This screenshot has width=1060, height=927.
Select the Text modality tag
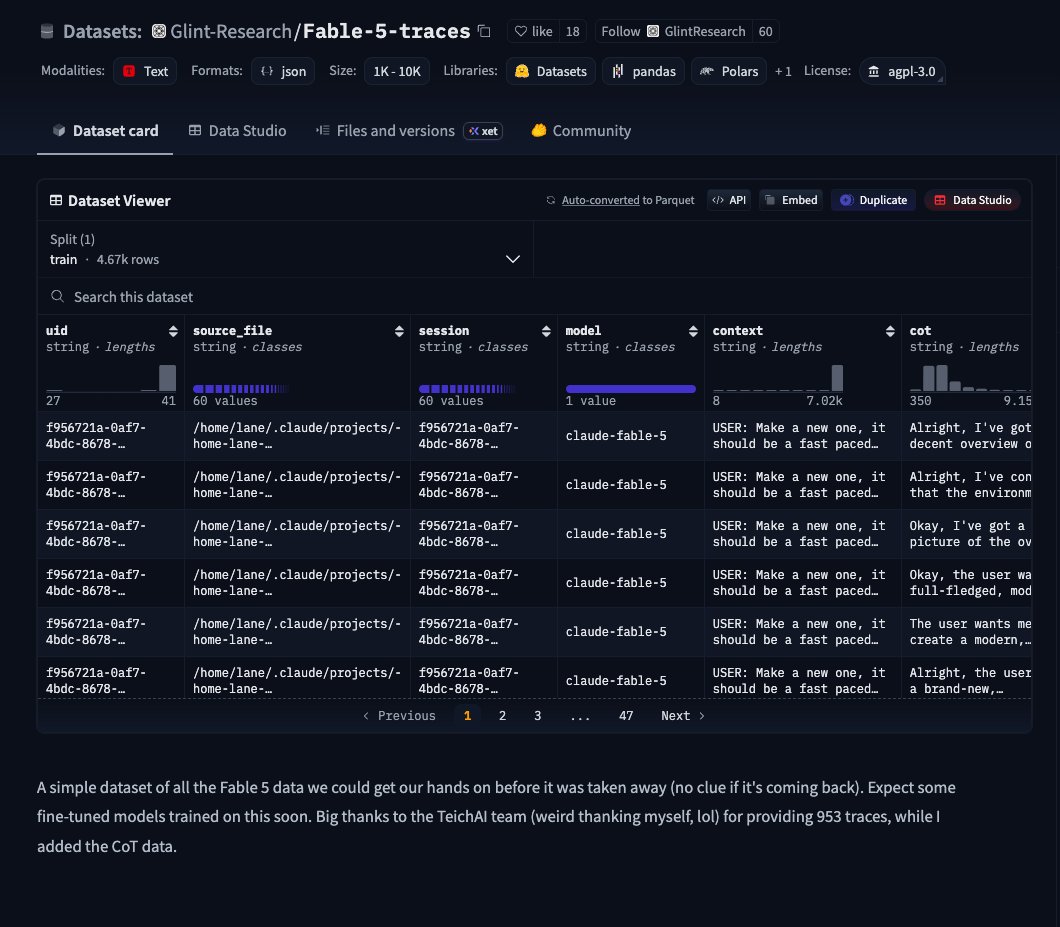pyautogui.click(x=145, y=71)
